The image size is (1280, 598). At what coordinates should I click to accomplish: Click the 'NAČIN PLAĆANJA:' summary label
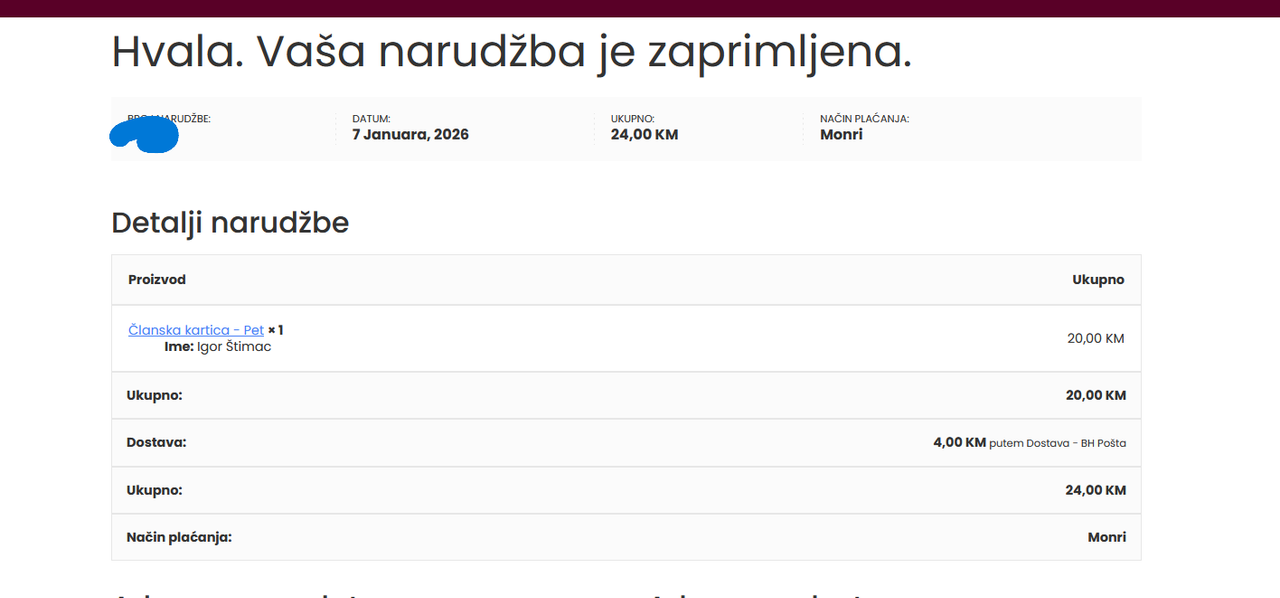[864, 119]
